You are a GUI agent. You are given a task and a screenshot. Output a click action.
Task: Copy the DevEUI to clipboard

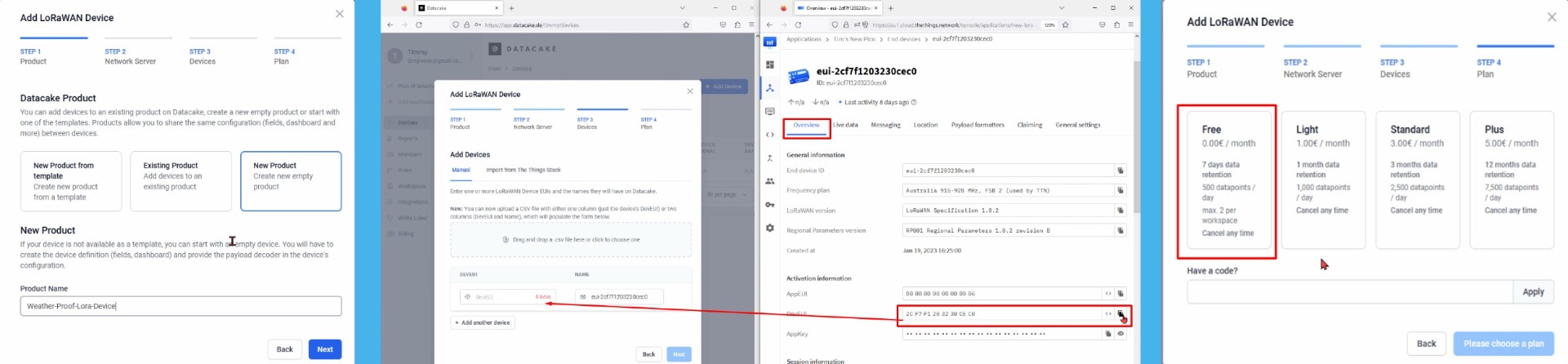coord(1120,313)
